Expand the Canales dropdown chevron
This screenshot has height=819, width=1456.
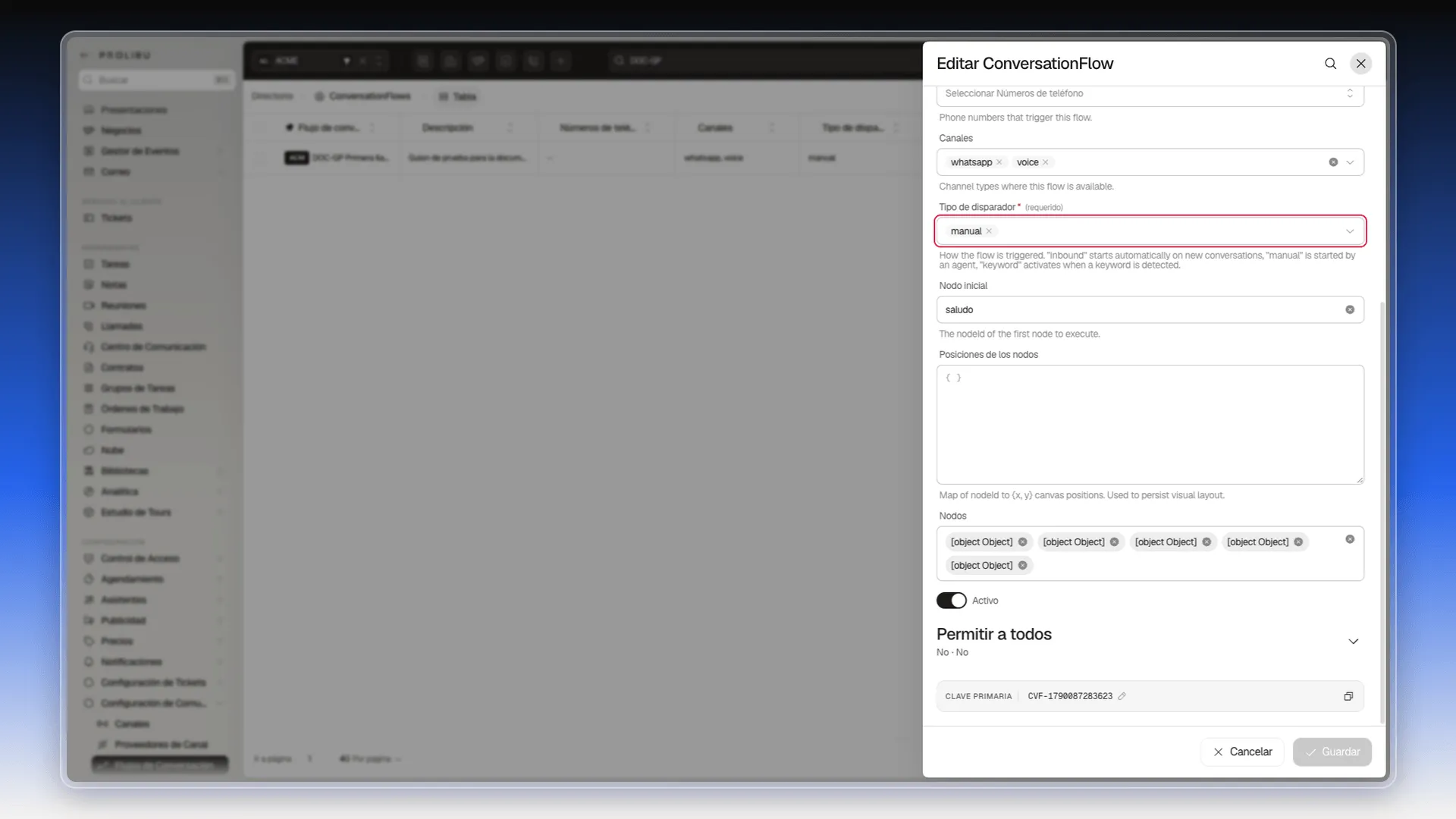pyautogui.click(x=1351, y=162)
